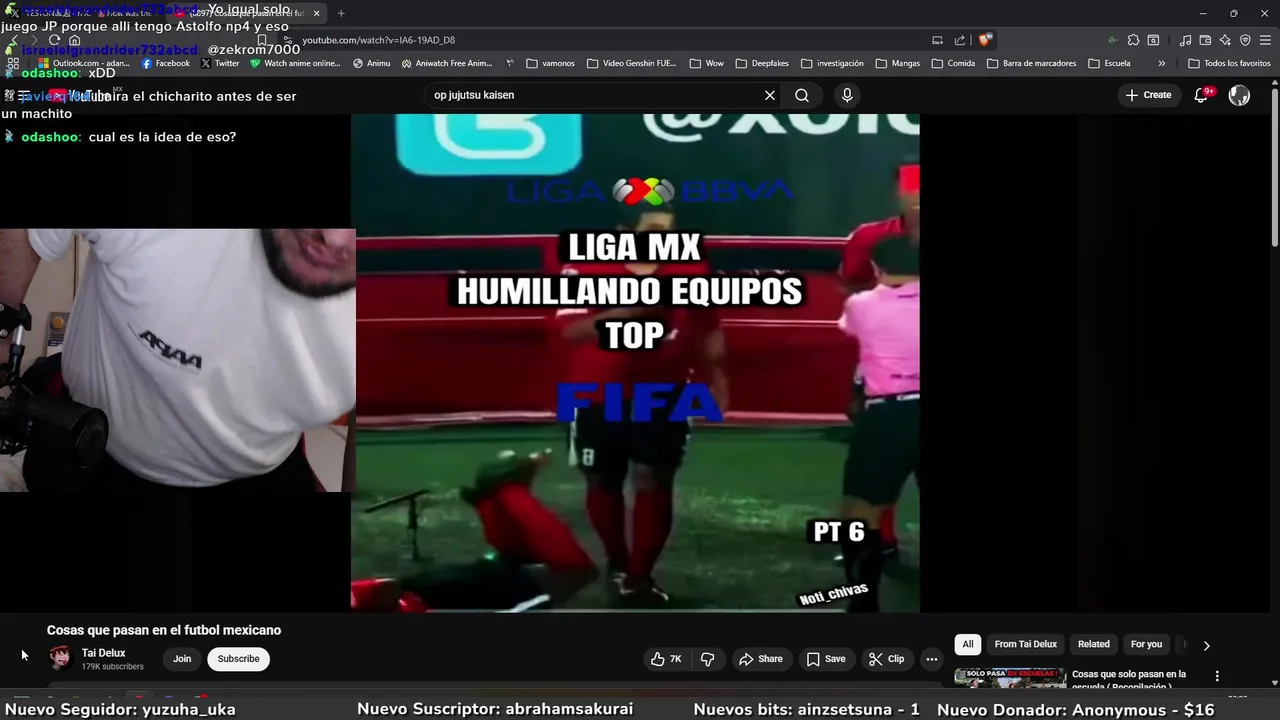Open the Leo AI sparkle icon

1225,40
